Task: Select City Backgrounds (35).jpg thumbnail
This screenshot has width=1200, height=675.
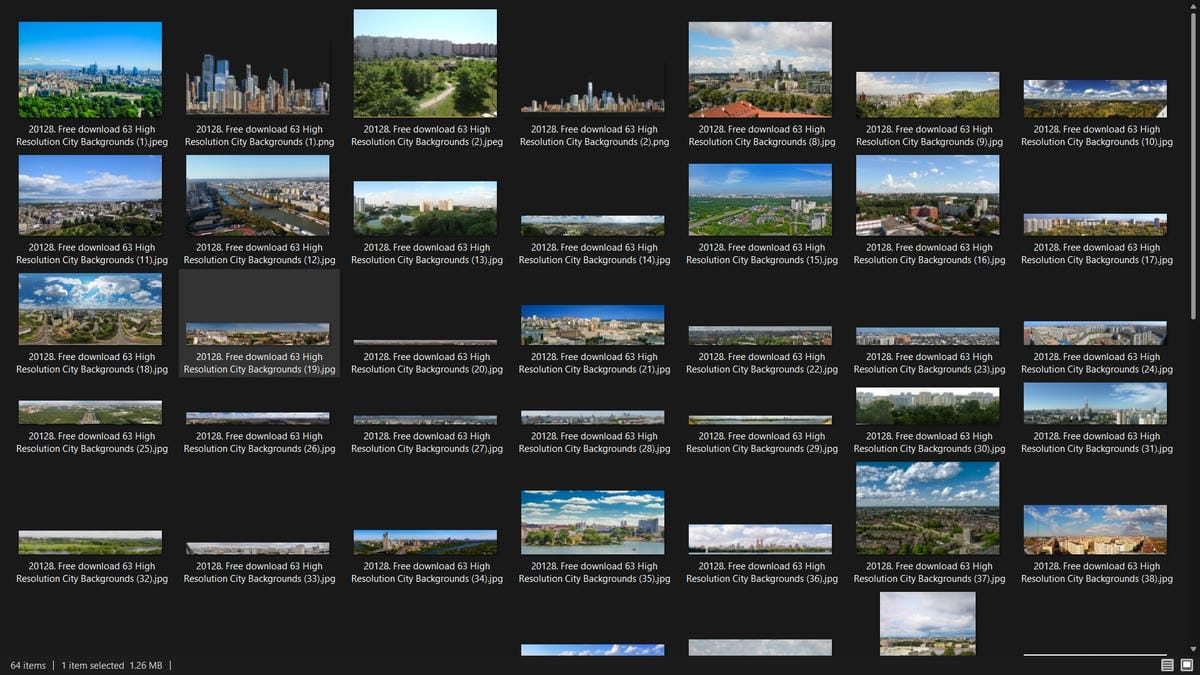Action: tap(592, 522)
